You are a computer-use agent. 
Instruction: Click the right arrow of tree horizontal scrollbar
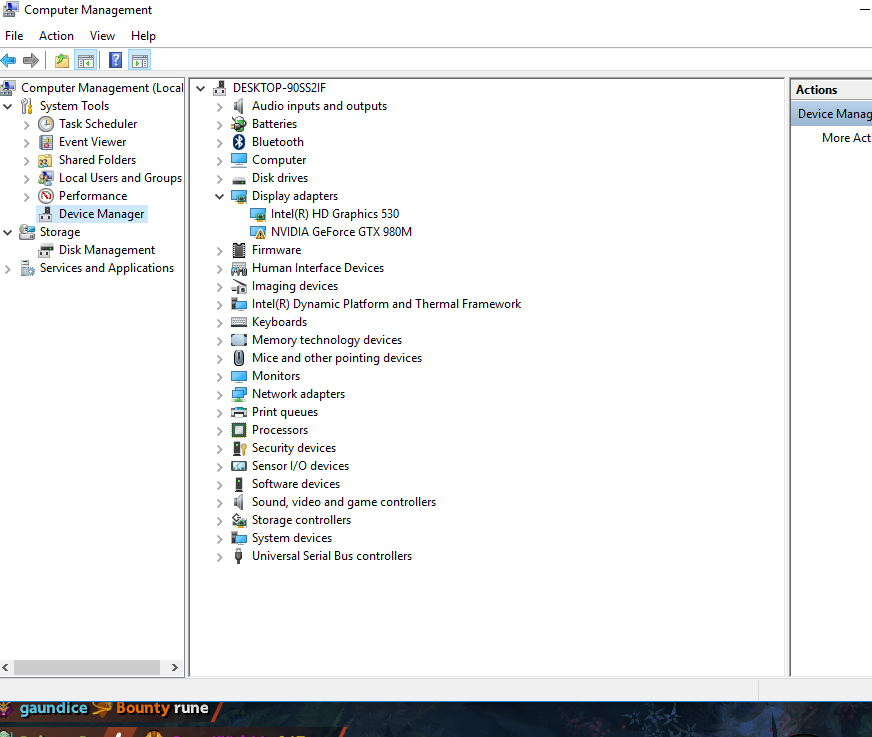pos(175,667)
